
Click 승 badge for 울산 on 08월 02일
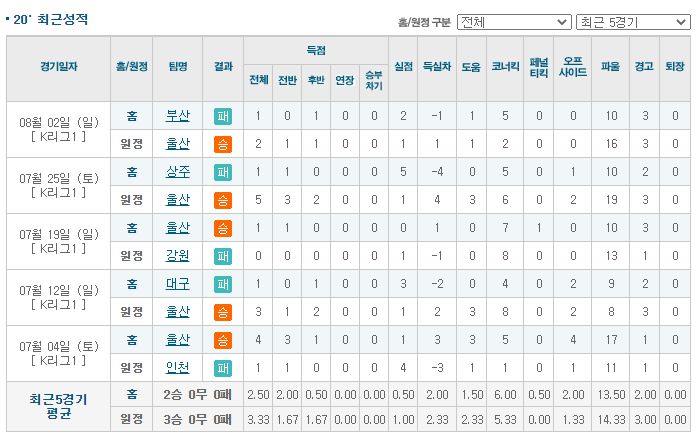point(223,144)
